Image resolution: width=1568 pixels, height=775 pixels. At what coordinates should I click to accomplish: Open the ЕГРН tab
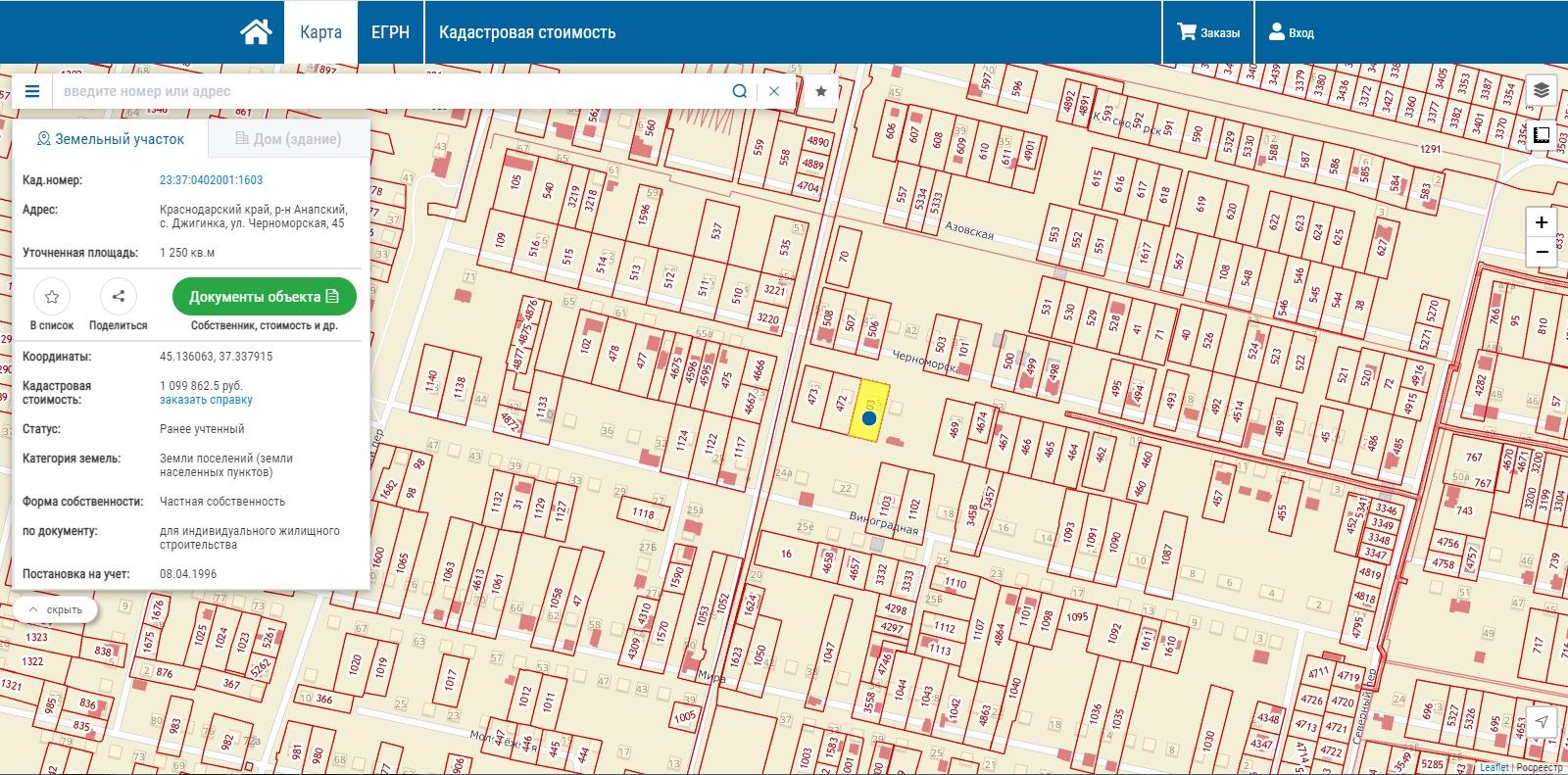[x=390, y=32]
